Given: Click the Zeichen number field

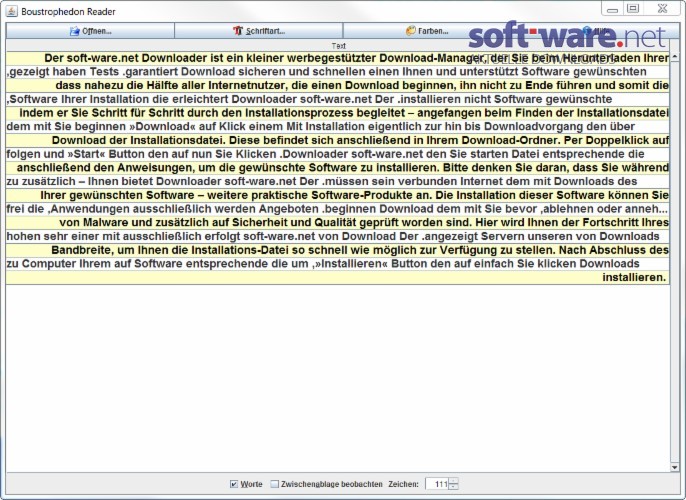Looking at the screenshot, I should coord(437,484).
